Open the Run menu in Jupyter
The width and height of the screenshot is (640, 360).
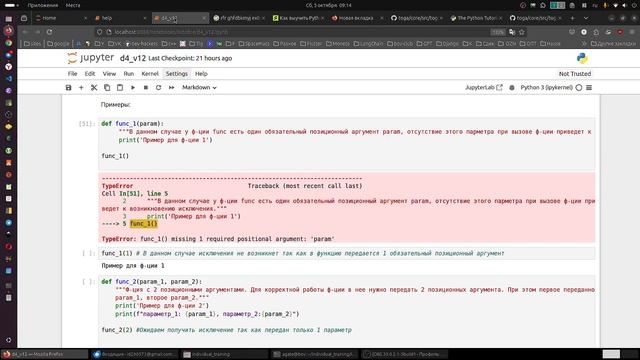click(129, 74)
